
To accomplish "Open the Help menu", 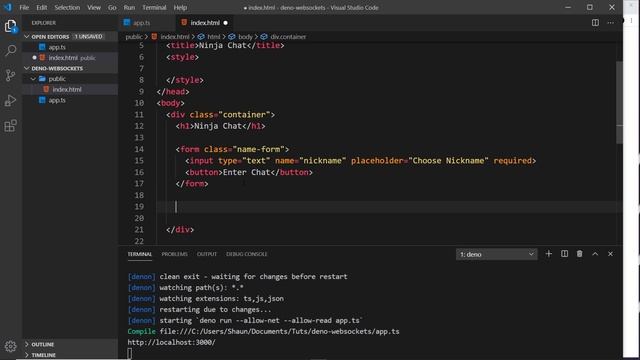I will 180,7.
